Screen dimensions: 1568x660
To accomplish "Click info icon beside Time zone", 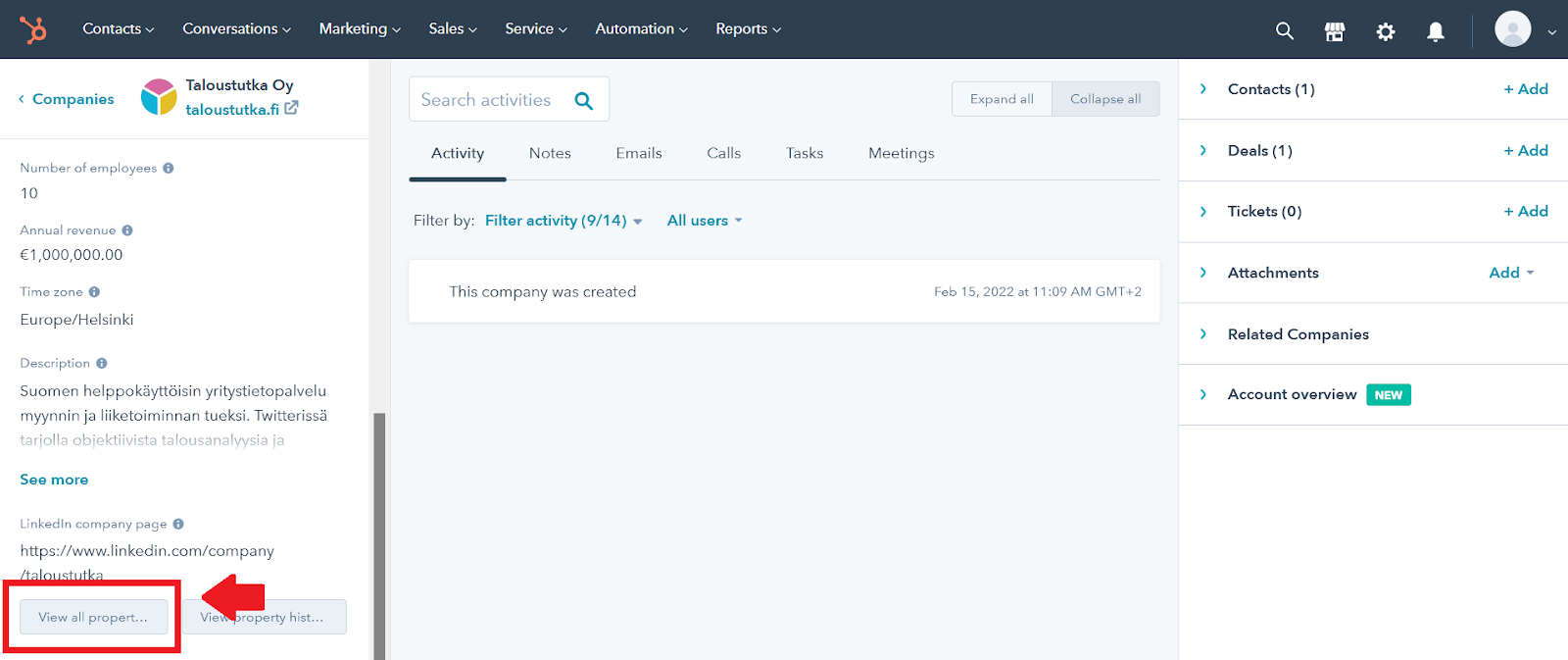I will (94, 292).
